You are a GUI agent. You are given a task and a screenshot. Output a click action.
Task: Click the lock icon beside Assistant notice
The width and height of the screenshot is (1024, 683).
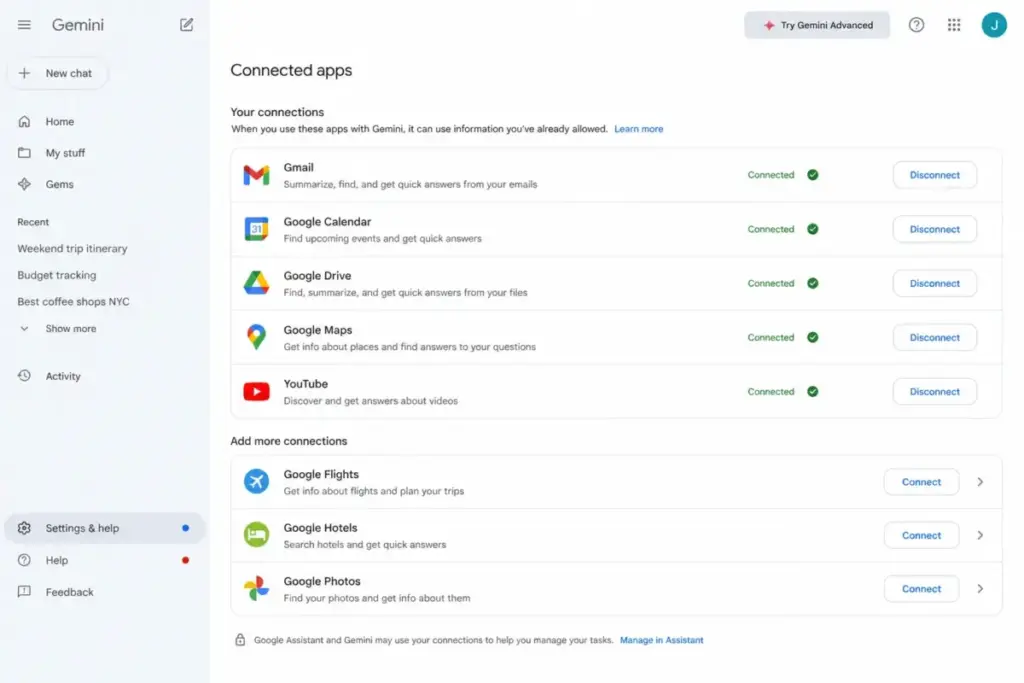240,640
